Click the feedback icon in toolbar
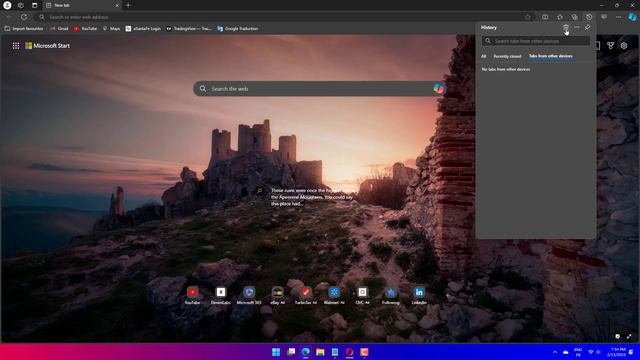Viewport: 640px width, 360px height. (604, 17)
